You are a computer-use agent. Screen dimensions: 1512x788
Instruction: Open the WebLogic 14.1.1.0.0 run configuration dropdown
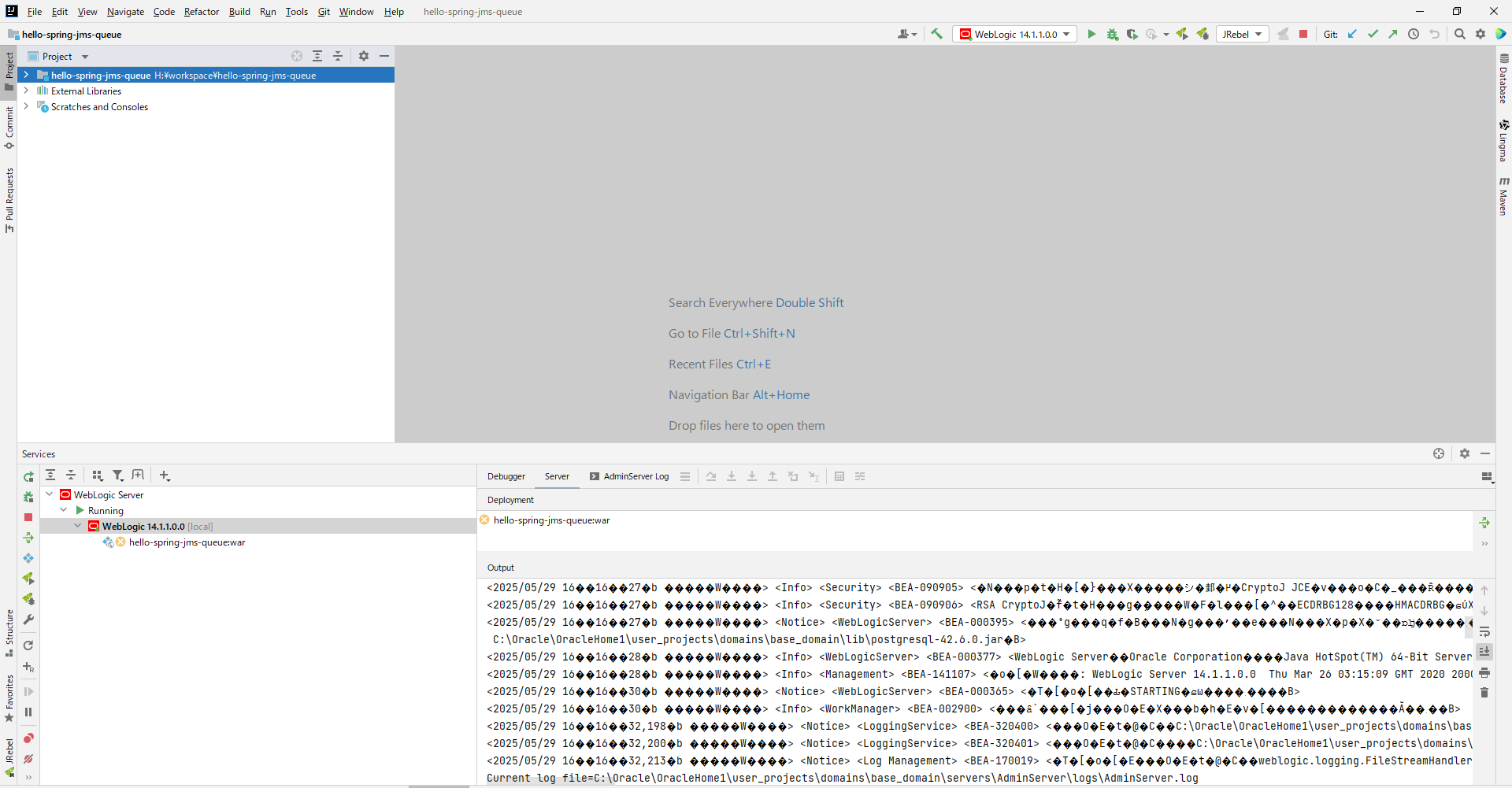click(x=1015, y=34)
